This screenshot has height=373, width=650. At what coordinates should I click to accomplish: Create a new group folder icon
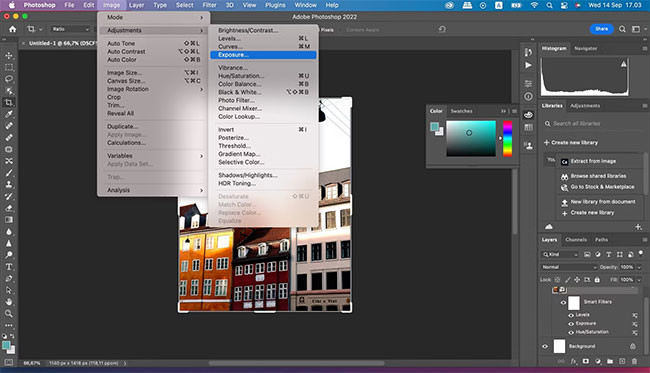(x=610, y=361)
